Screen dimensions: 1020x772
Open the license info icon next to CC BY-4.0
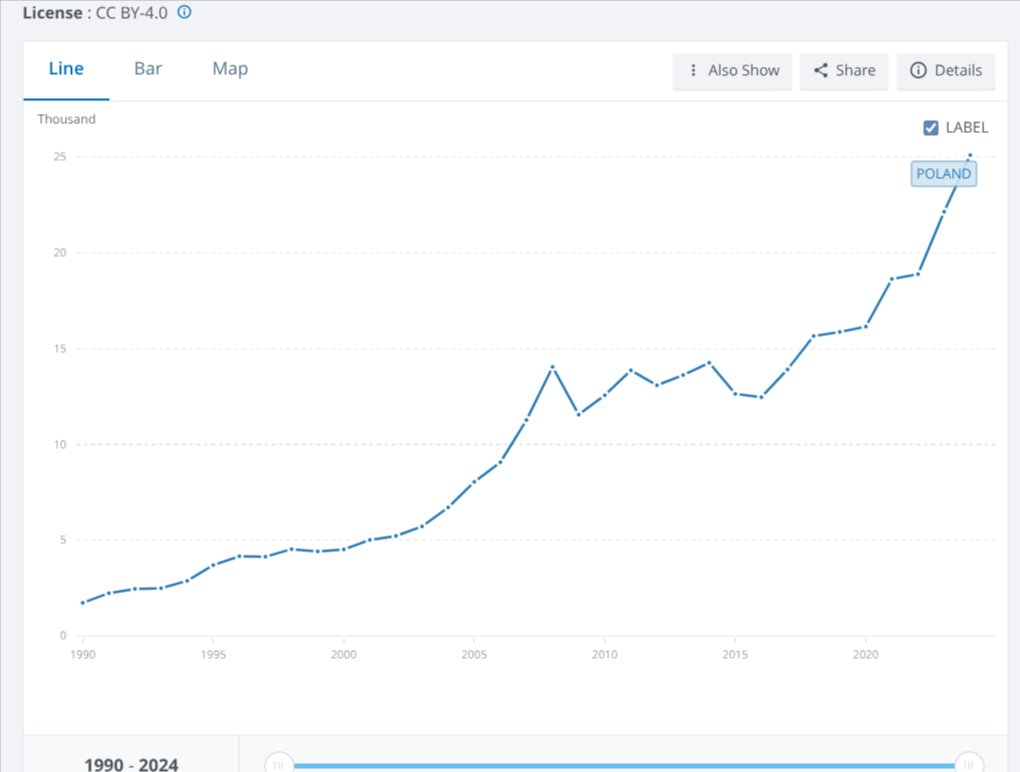point(185,12)
